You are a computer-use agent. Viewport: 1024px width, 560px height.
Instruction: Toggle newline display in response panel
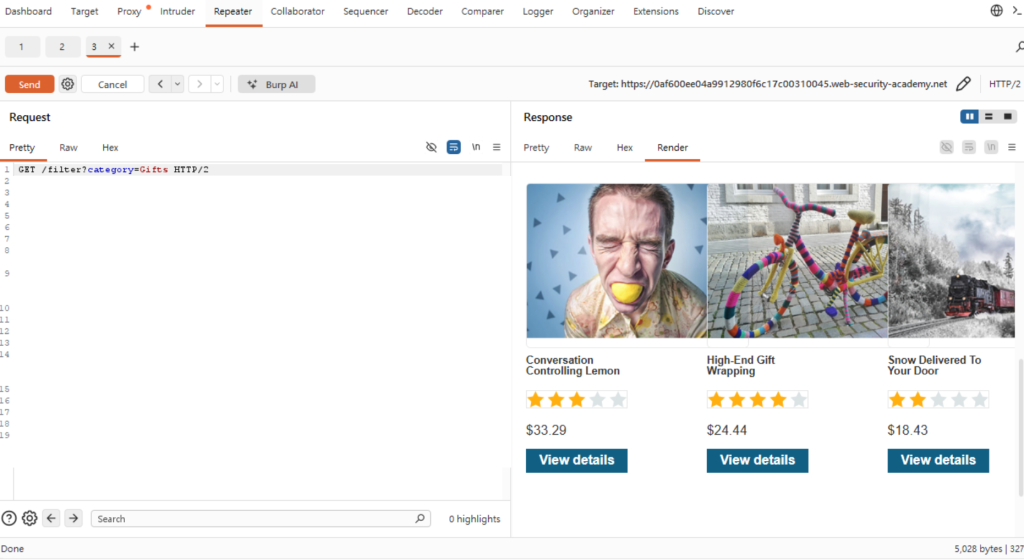(991, 147)
